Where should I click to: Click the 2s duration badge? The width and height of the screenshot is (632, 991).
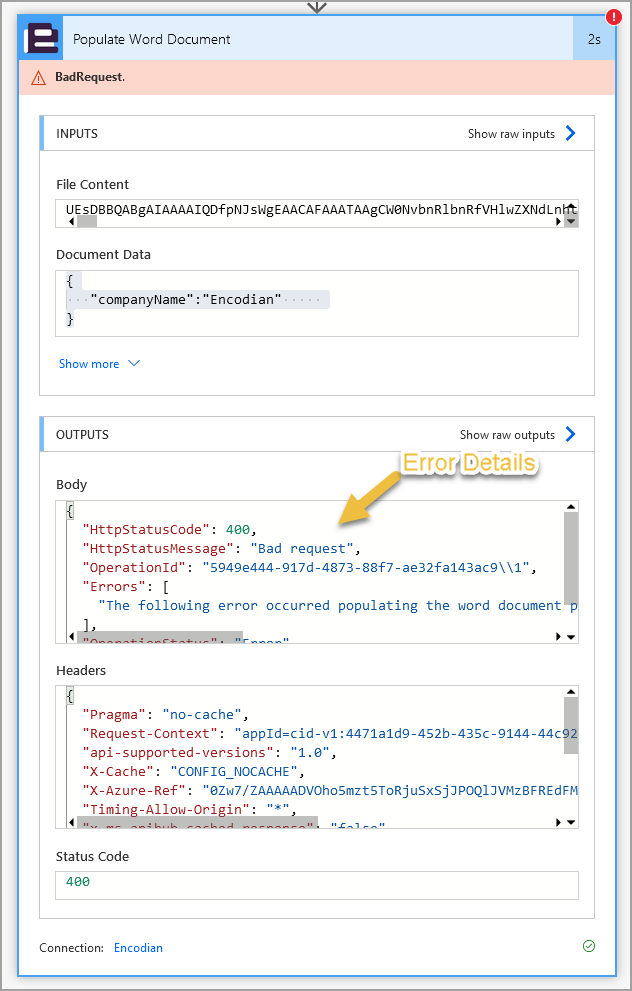point(594,39)
